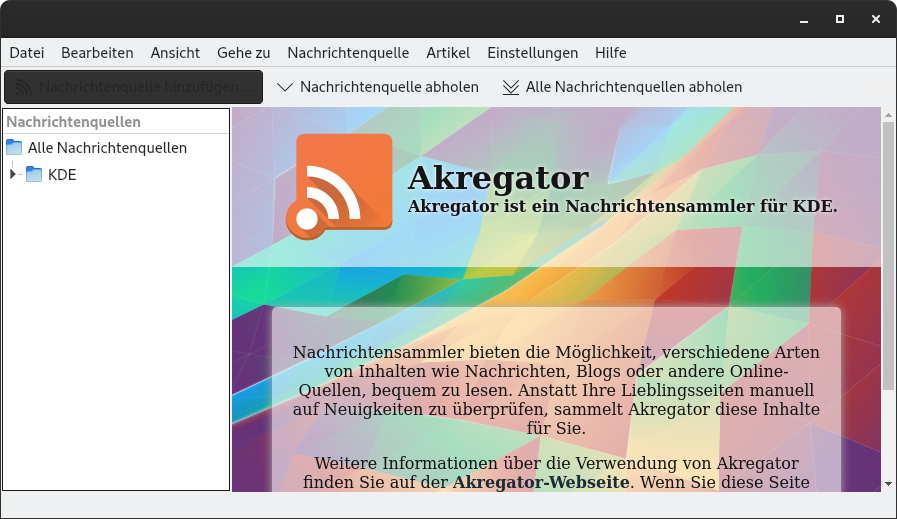The height and width of the screenshot is (519, 897).
Task: Follow the Akregator-Webseite link
Action: point(541,482)
